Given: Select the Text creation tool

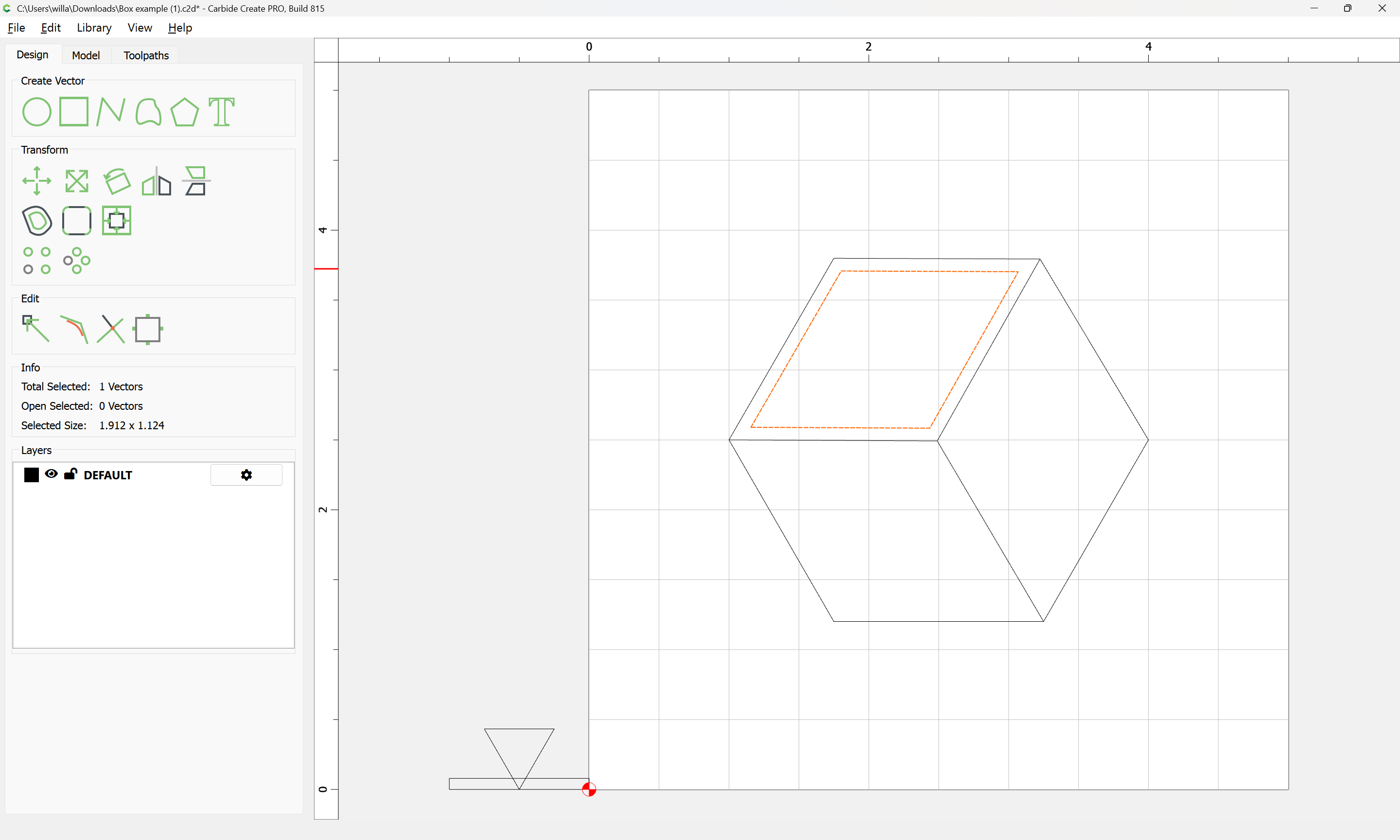Looking at the screenshot, I should point(221,111).
